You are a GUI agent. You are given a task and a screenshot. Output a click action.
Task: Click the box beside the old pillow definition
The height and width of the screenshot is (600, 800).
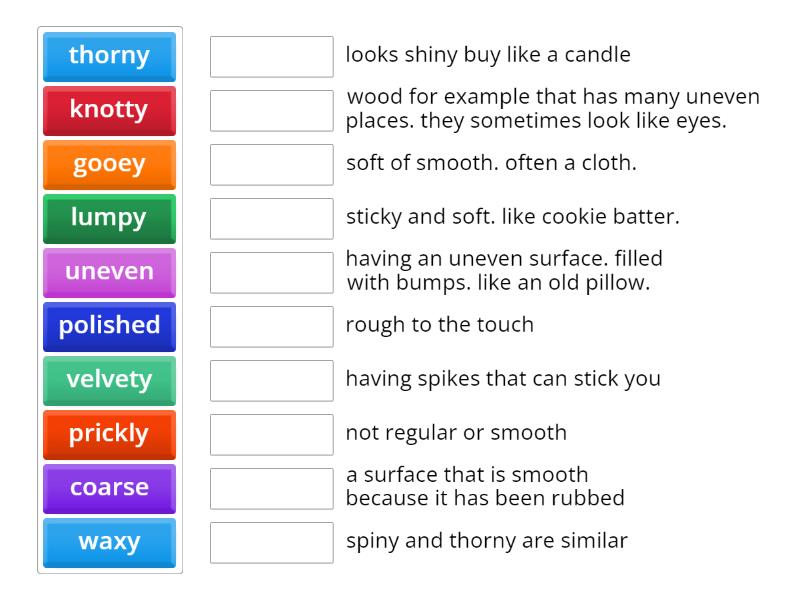272,273
